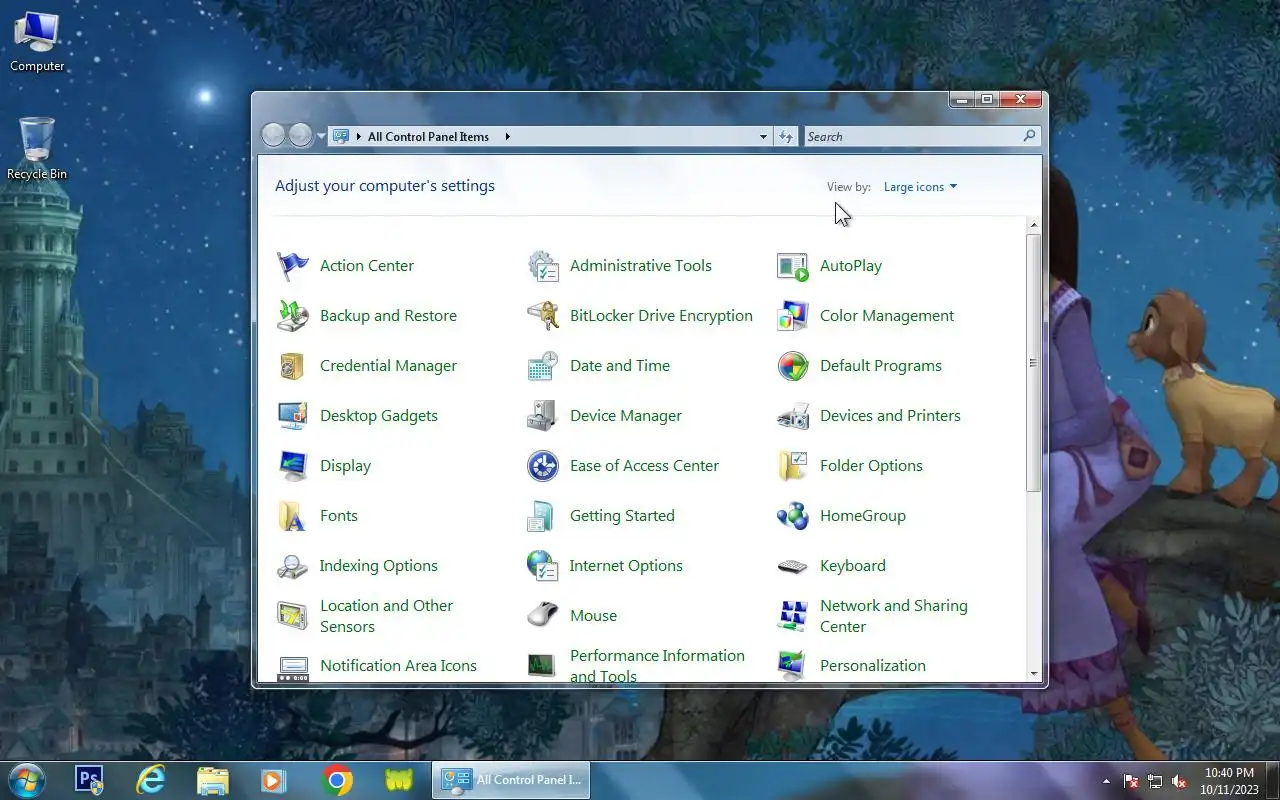Open the Action Center link text
Image resolution: width=1280 pixels, height=800 pixels.
[x=367, y=266]
